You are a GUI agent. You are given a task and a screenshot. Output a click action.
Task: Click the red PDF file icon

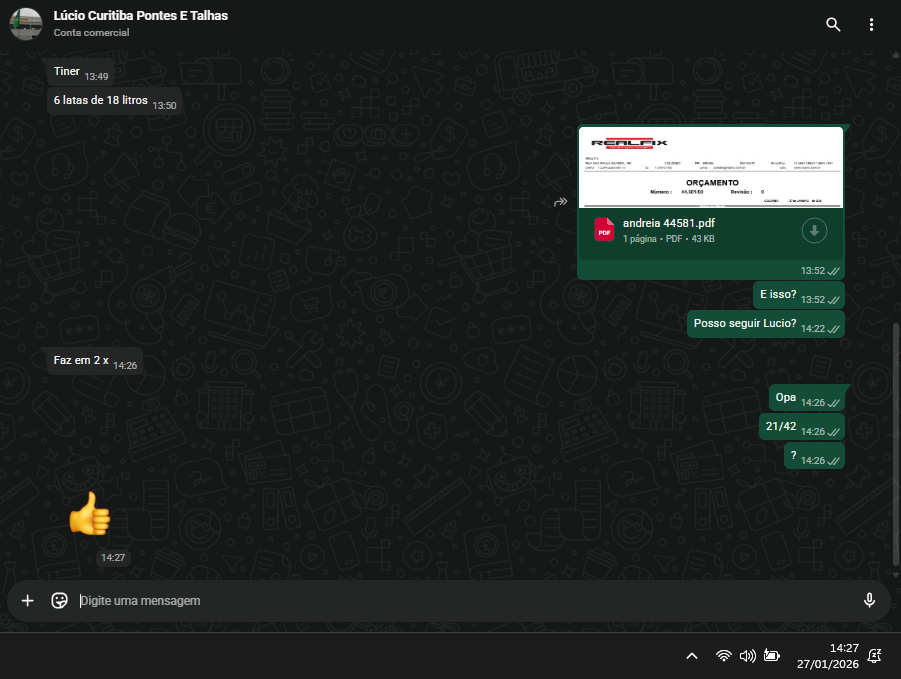[x=604, y=230]
